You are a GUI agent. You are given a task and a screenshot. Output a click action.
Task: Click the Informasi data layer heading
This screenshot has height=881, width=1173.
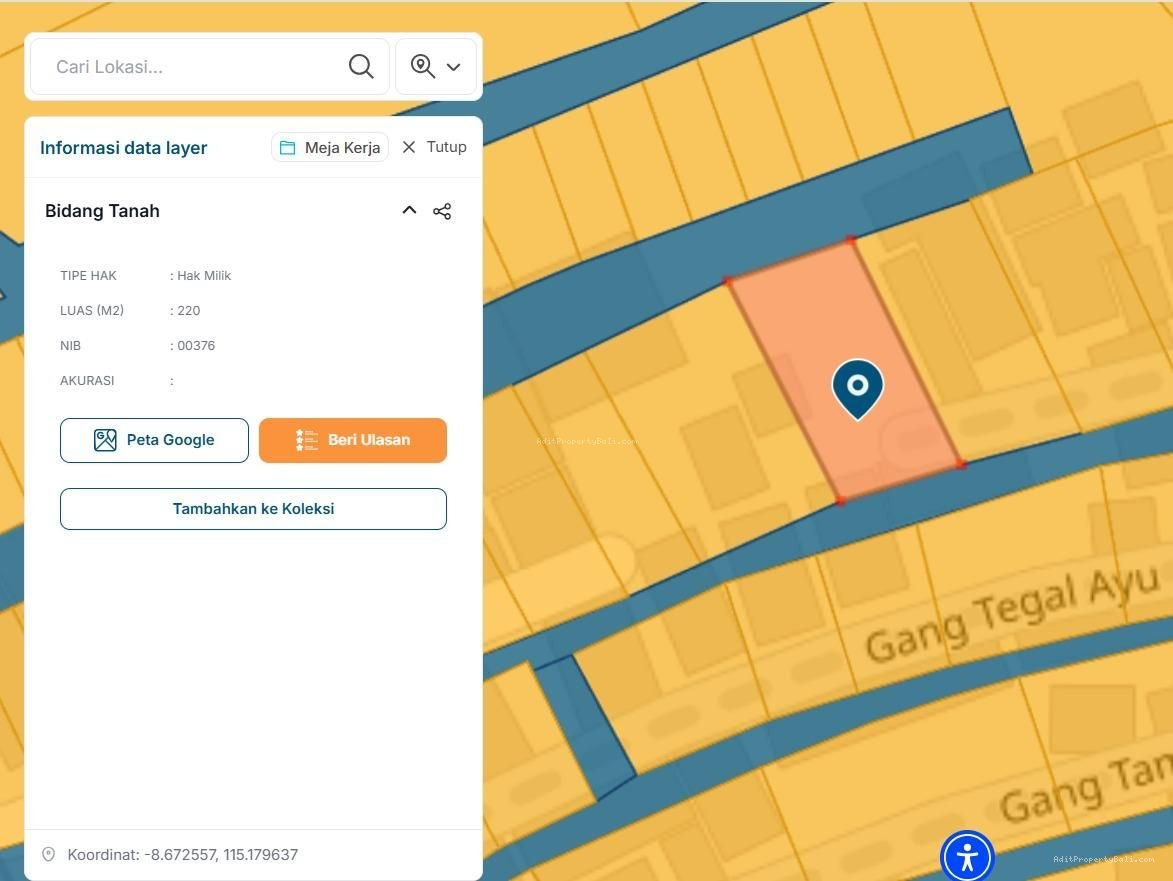[124, 148]
